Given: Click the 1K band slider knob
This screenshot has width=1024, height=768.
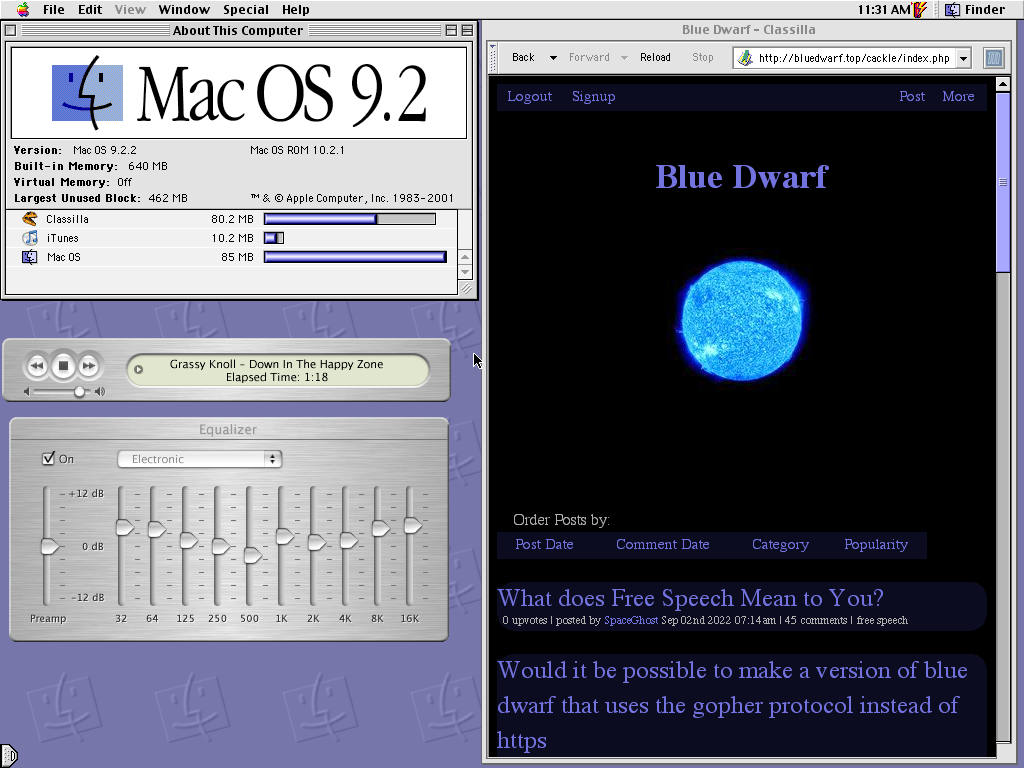Looking at the screenshot, I should (285, 536).
